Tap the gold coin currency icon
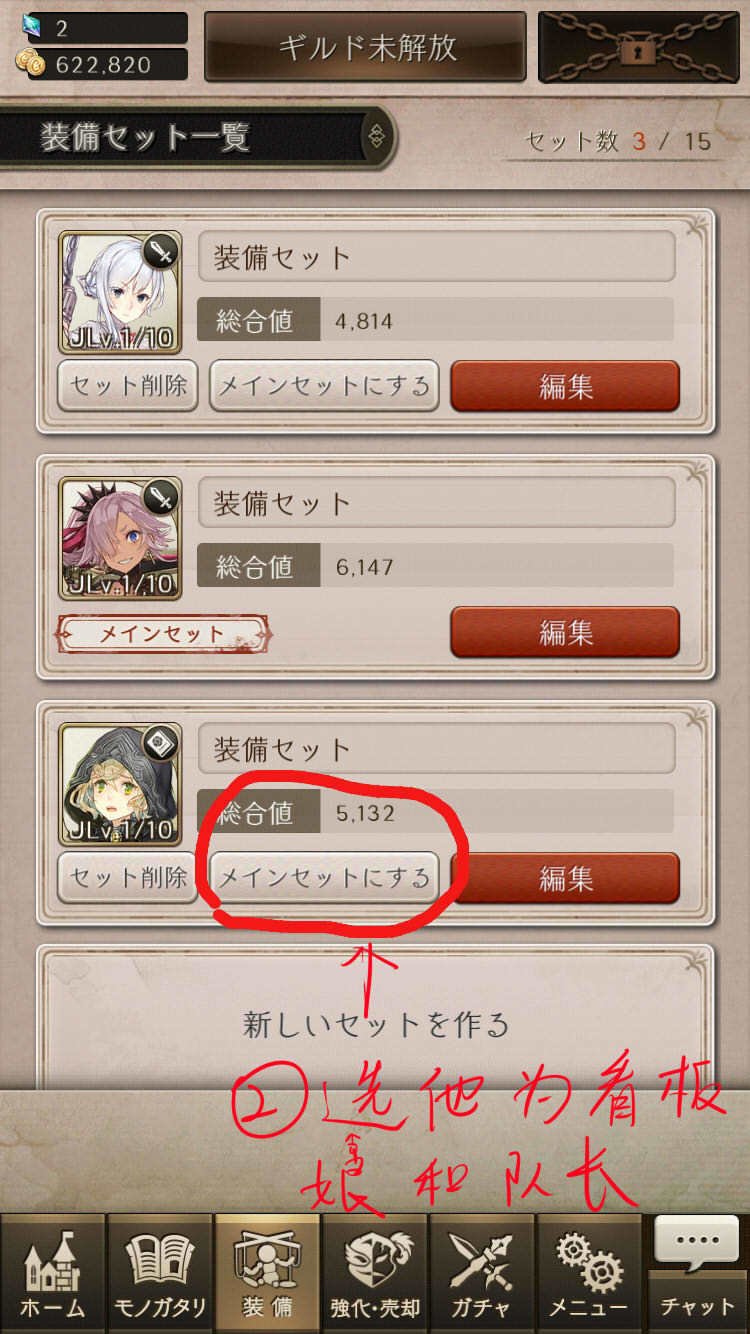This screenshot has height=1334, width=750. [x=31, y=64]
